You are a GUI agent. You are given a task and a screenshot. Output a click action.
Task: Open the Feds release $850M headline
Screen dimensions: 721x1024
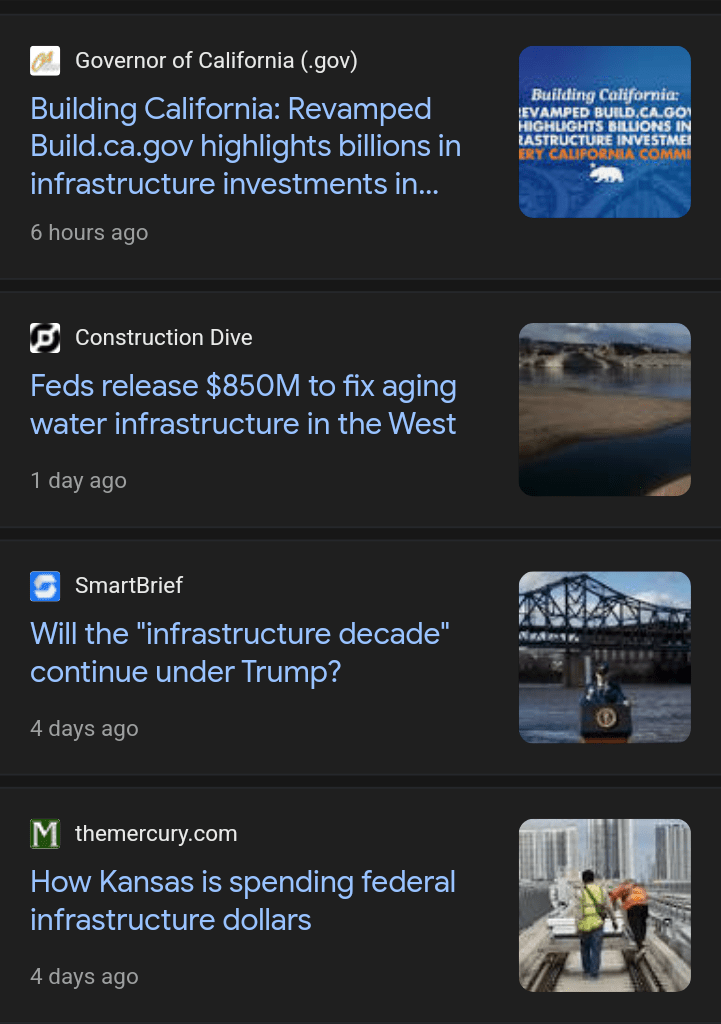[243, 405]
